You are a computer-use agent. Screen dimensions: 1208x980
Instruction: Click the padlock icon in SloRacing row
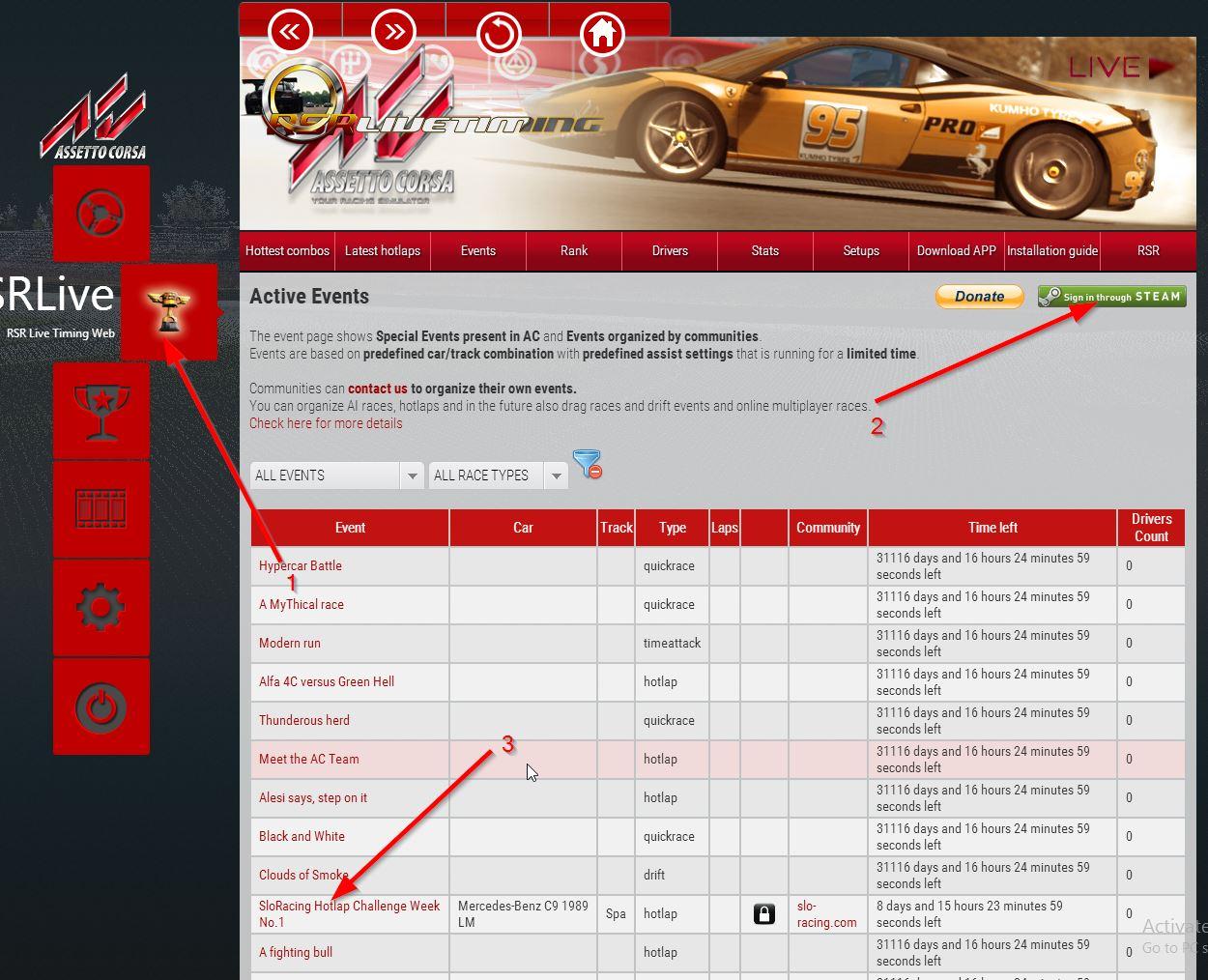(764, 913)
